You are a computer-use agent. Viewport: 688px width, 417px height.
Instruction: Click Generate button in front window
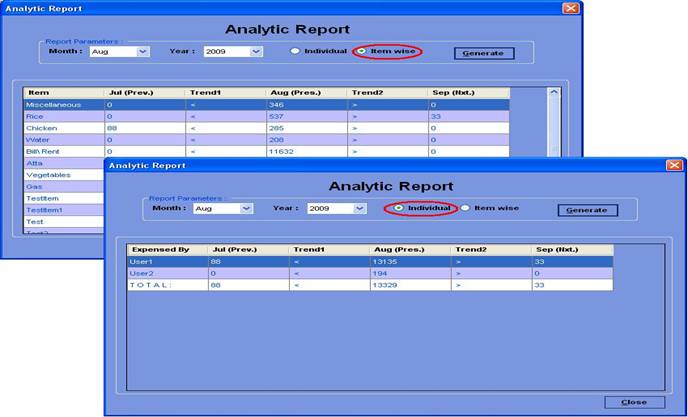tap(588, 210)
